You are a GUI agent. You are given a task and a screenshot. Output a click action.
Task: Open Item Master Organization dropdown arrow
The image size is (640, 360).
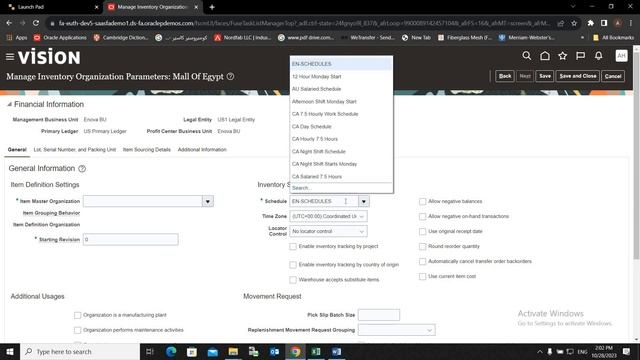tap(208, 201)
